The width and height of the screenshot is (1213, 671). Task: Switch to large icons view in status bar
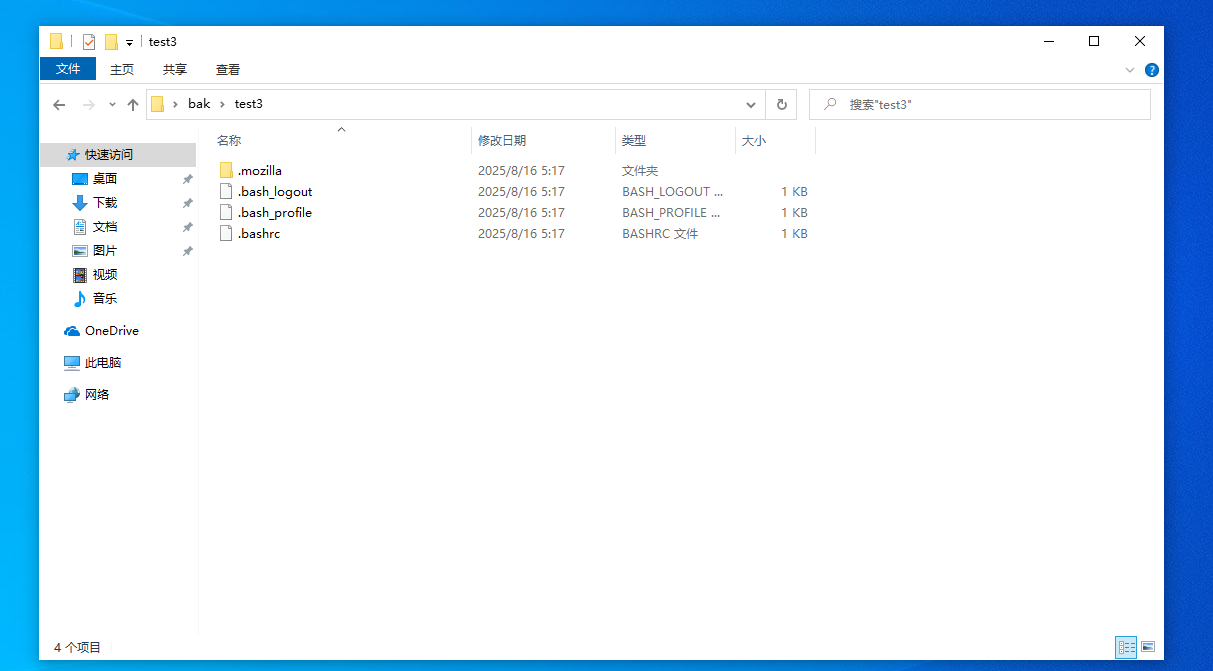(1148, 647)
